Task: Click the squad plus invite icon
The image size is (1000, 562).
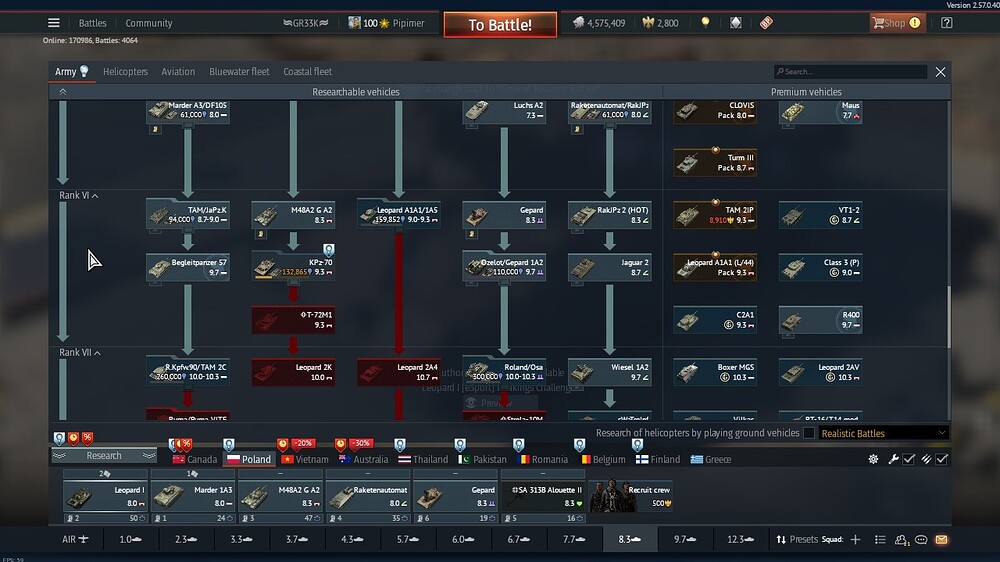Action: pyautogui.click(x=855, y=540)
